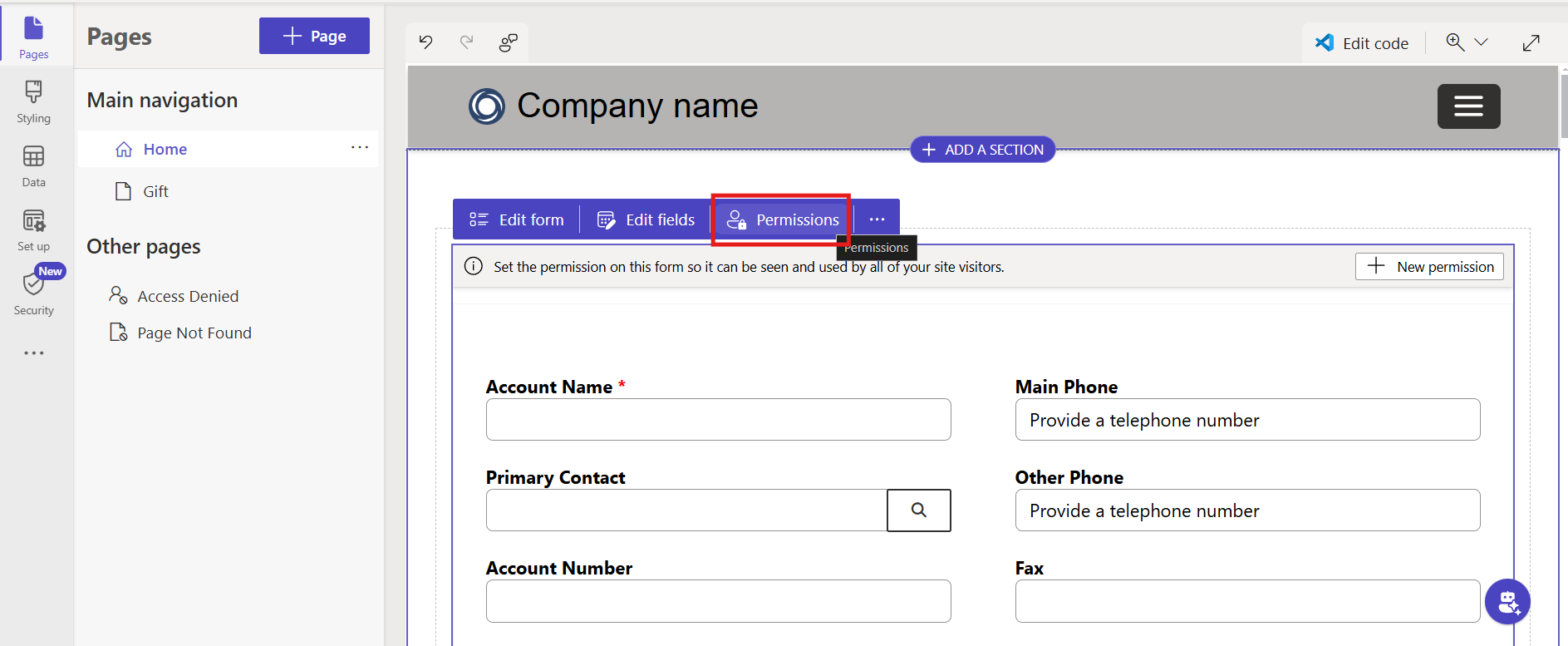The width and height of the screenshot is (1568, 646).
Task: Click Edit fields in form toolbar
Action: click(646, 219)
